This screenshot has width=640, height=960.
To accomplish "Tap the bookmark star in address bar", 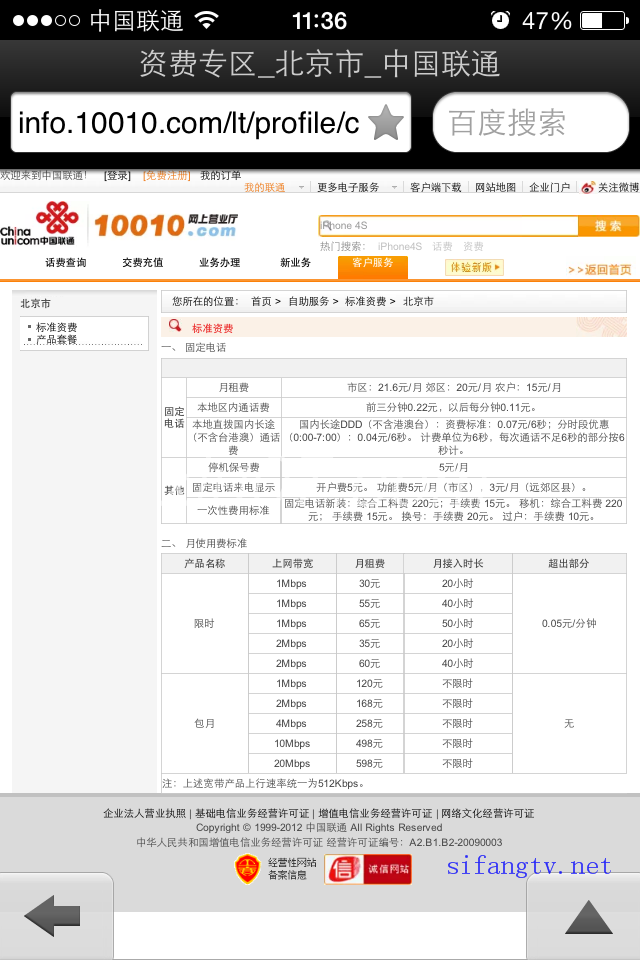I will point(386,122).
